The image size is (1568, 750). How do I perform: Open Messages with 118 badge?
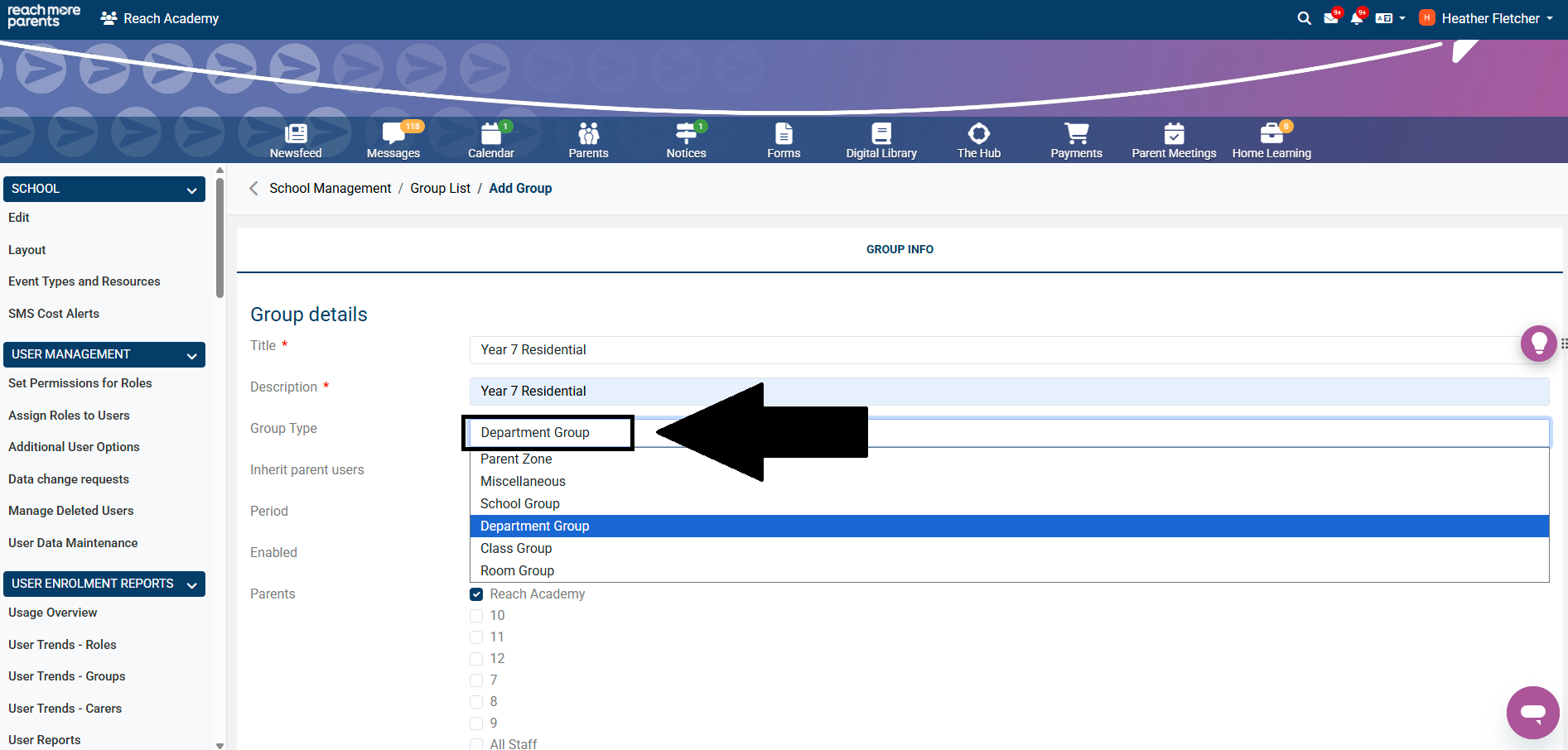393,140
